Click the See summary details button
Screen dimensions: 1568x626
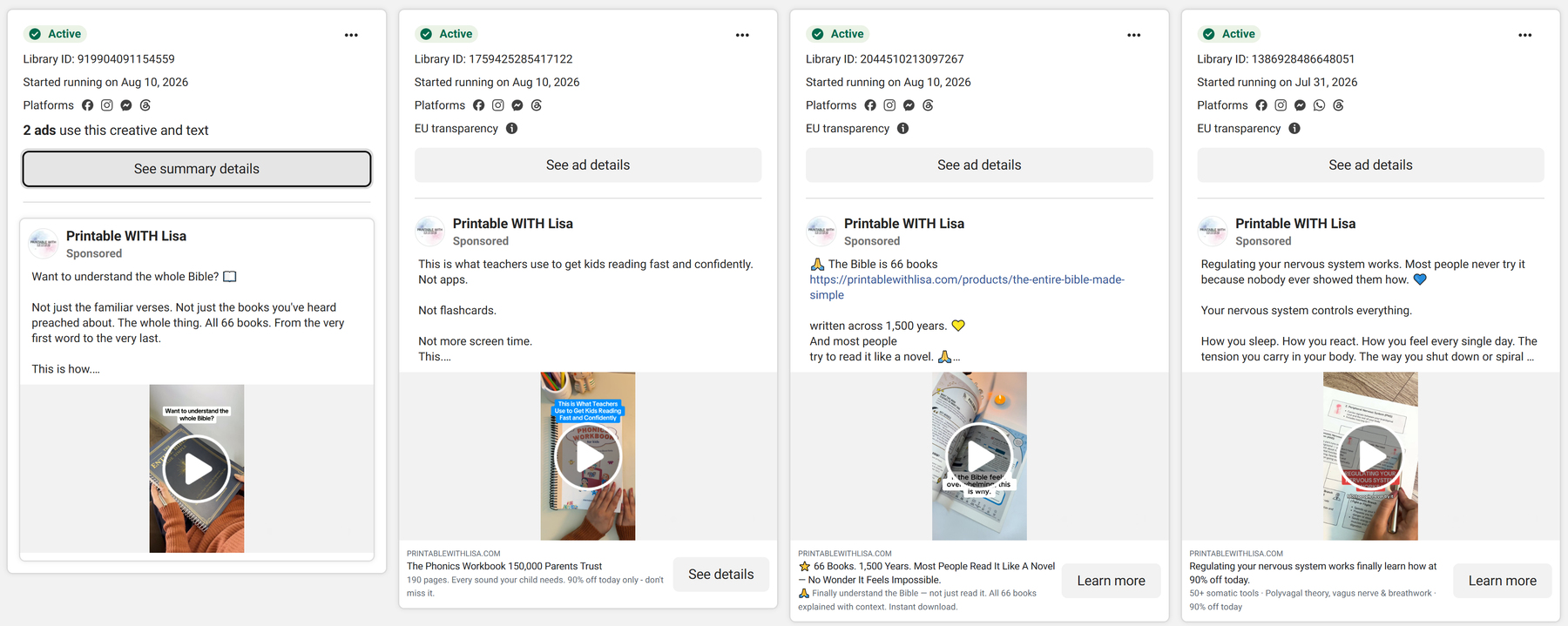tap(197, 169)
